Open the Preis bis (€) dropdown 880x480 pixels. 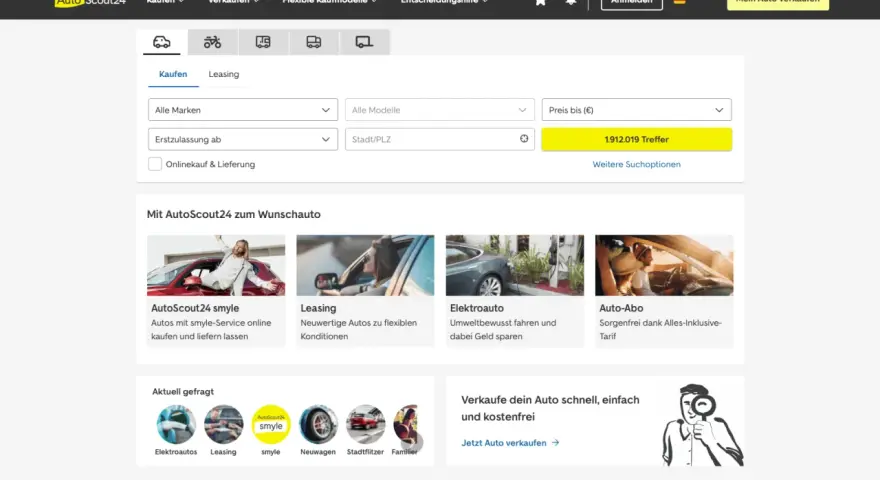pos(636,109)
